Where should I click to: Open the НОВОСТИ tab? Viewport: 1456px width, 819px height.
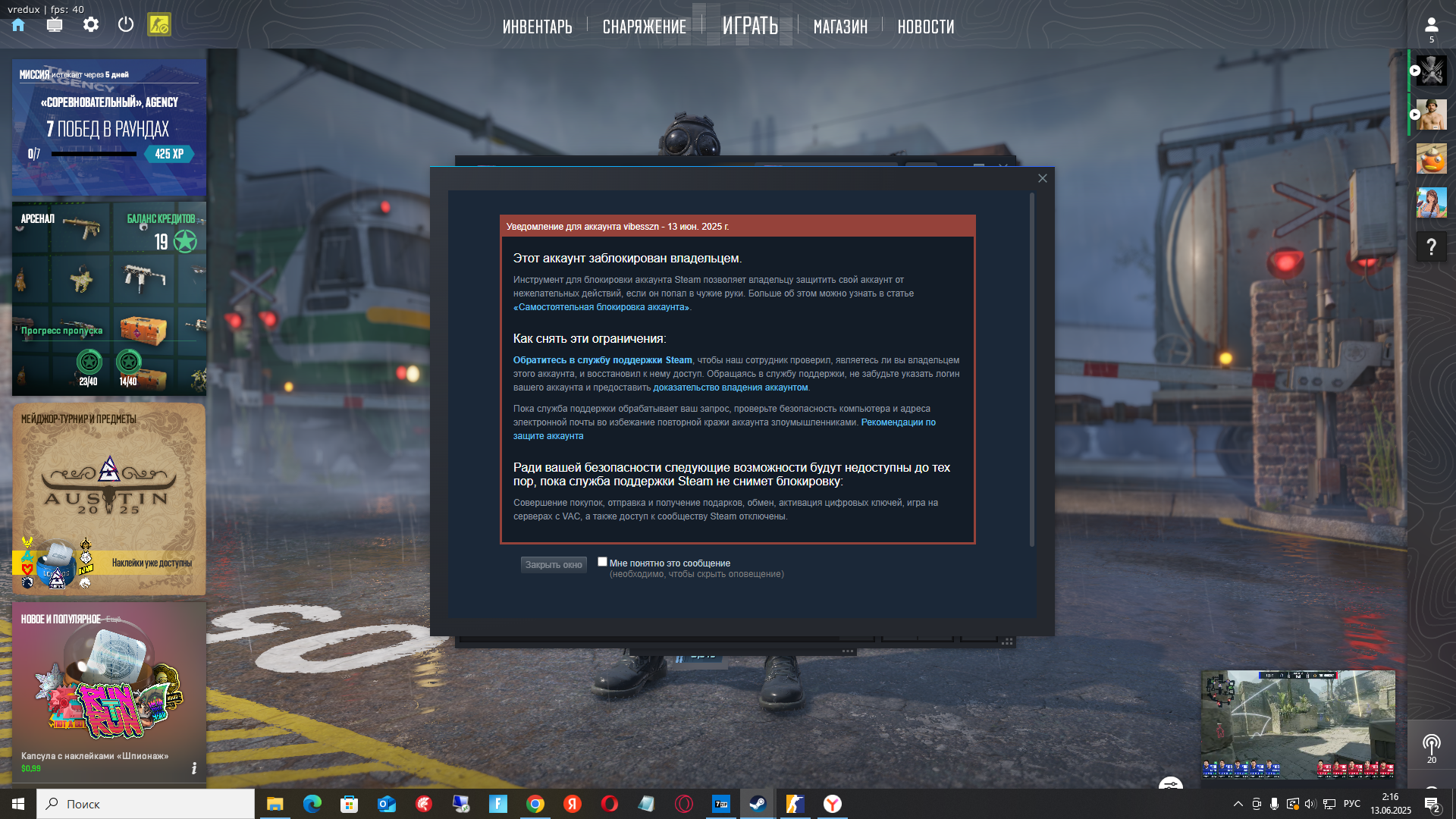(926, 27)
